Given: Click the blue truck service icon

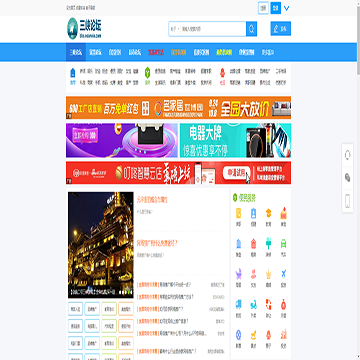Looking at the screenshot, I should (x=239, y=304).
